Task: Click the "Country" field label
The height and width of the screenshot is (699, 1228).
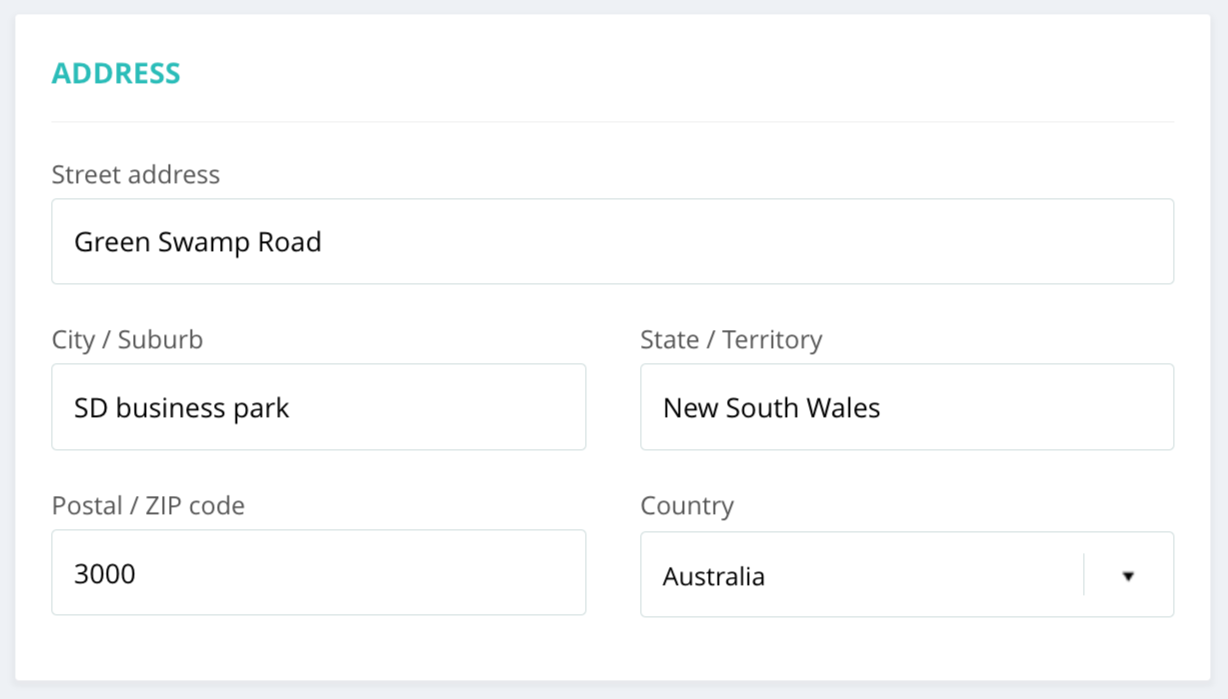Action: 687,506
